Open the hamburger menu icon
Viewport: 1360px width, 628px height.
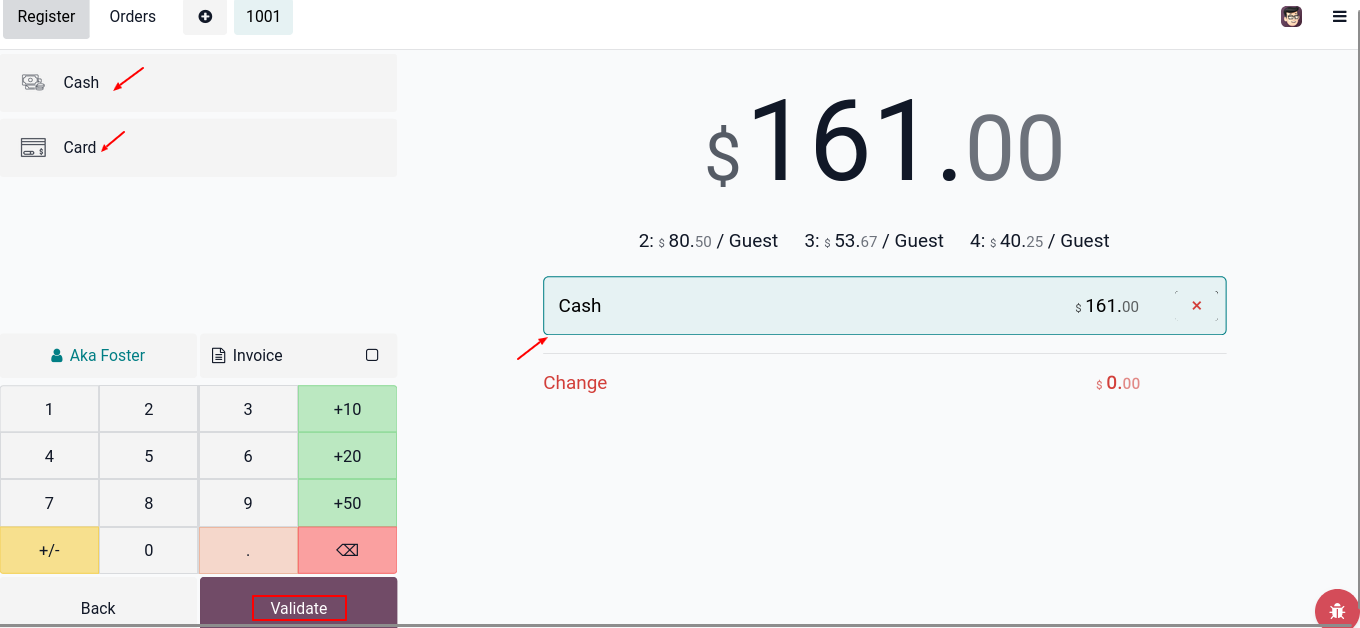(1340, 17)
